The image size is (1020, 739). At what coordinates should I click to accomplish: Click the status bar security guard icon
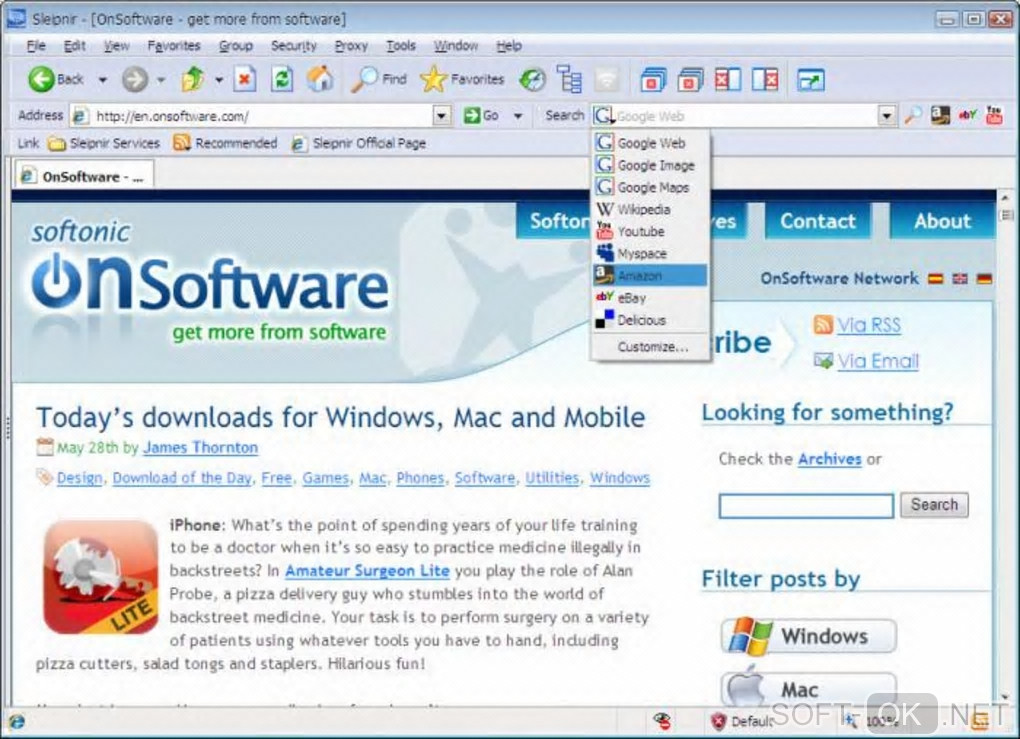[662, 720]
